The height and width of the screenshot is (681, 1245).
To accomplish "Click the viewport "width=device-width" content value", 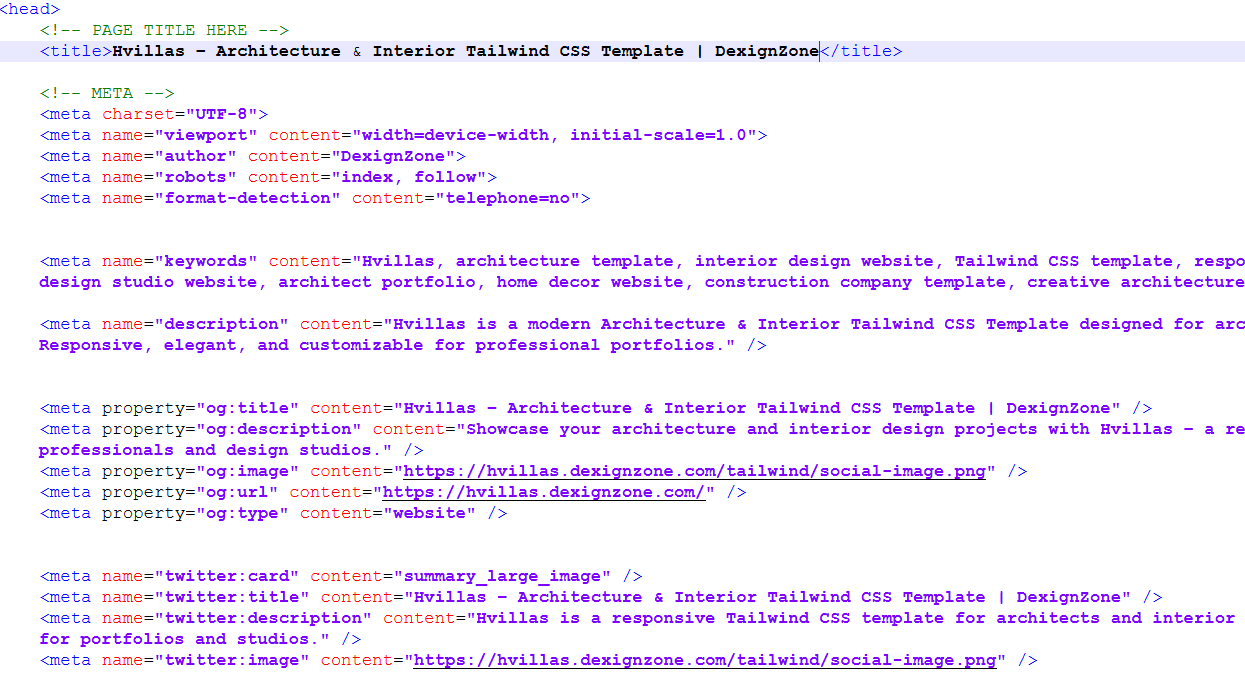I will (455, 135).
